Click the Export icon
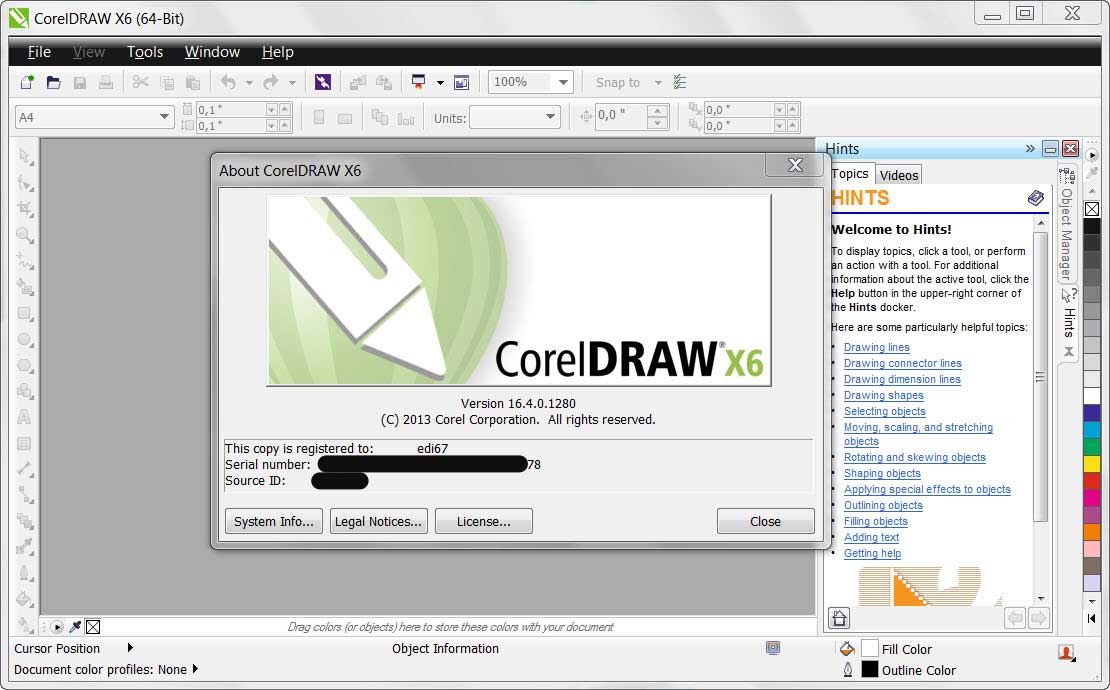The width and height of the screenshot is (1110, 690). pos(384,82)
